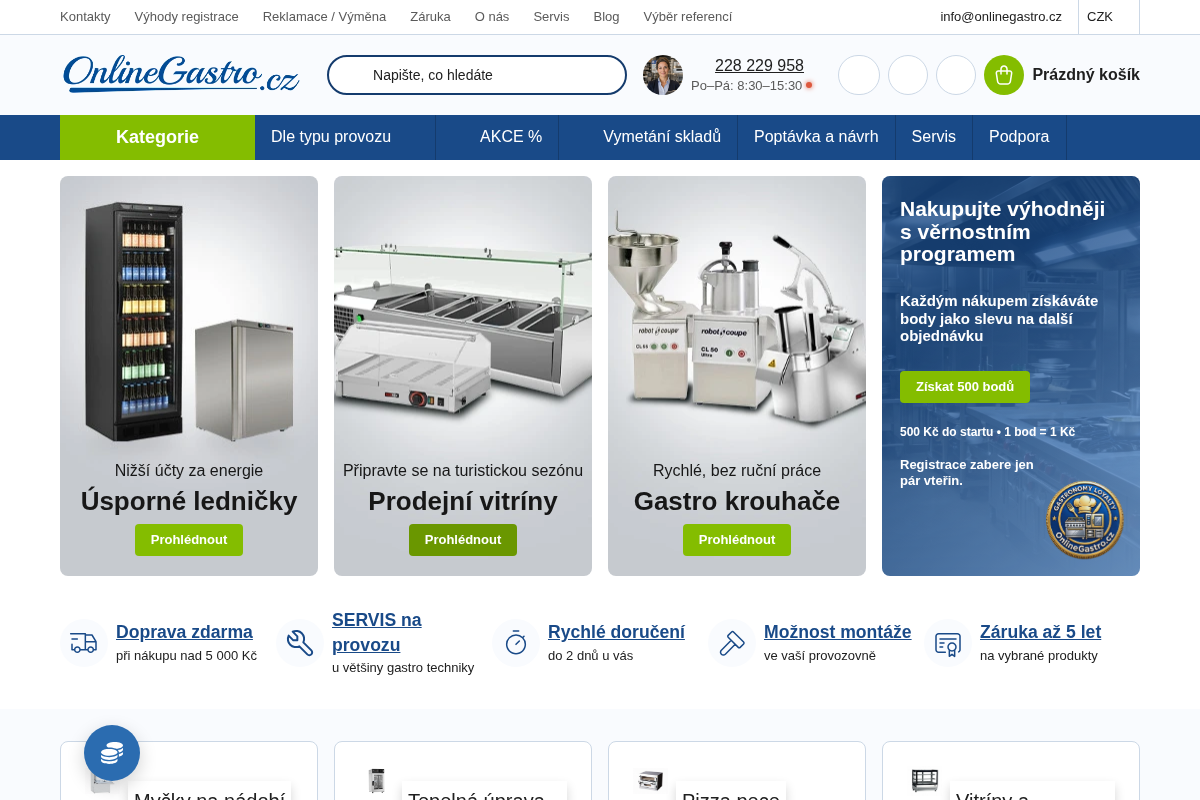Viewport: 1200px width, 800px height.
Task: Click Prohlédnout under Úsporné ledničky
Action: [189, 540]
